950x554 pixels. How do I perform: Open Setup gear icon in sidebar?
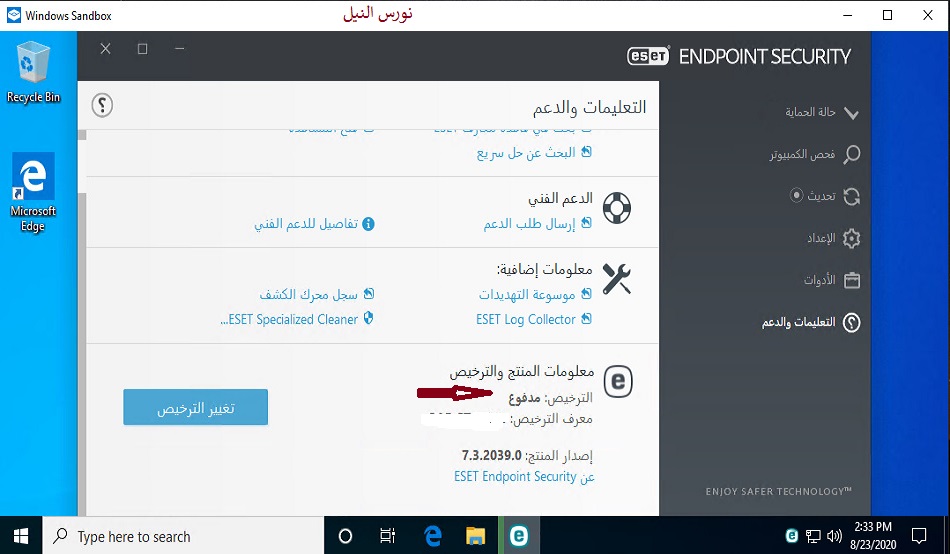point(851,239)
